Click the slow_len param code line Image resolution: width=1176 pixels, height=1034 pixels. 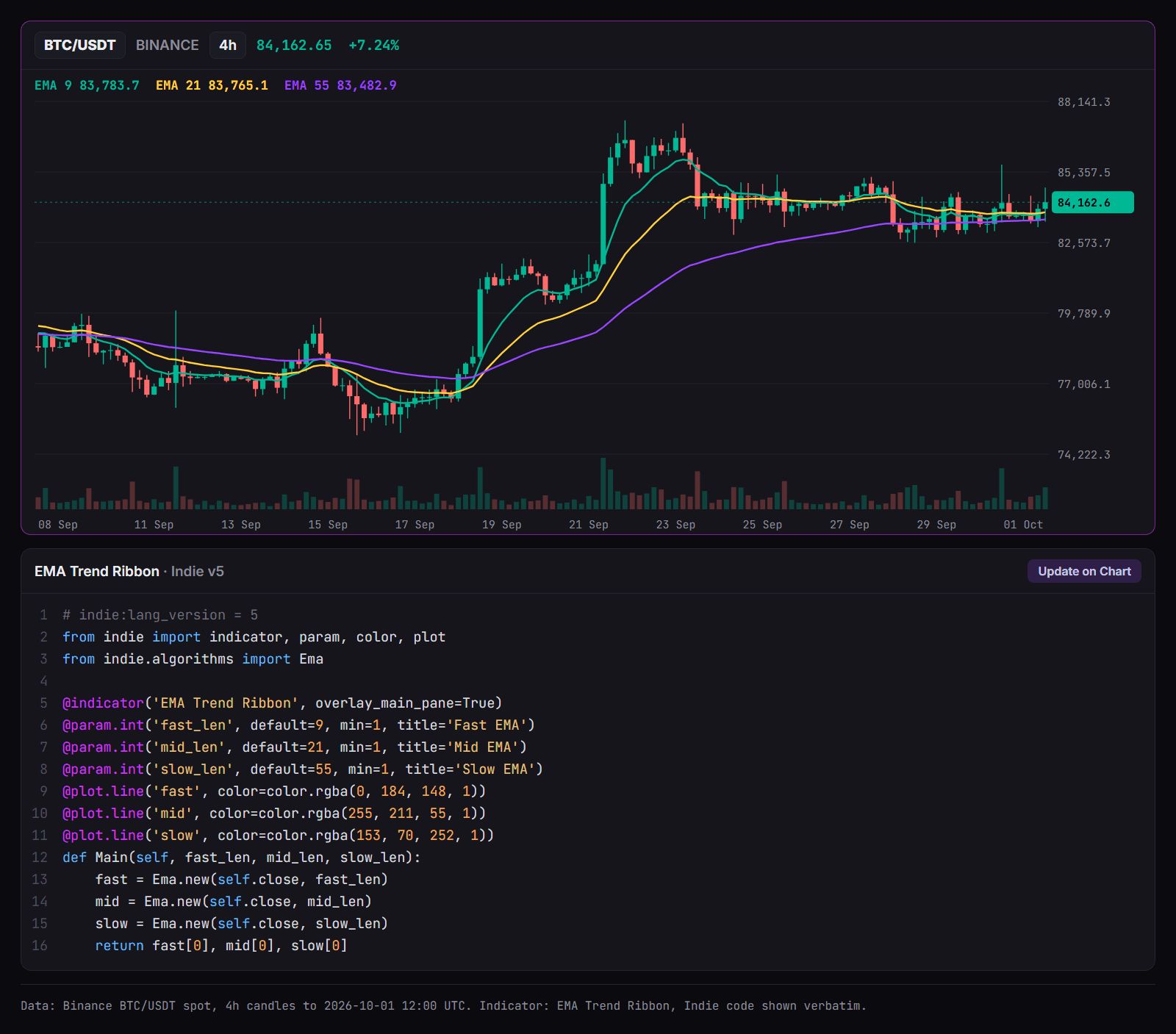point(303,769)
